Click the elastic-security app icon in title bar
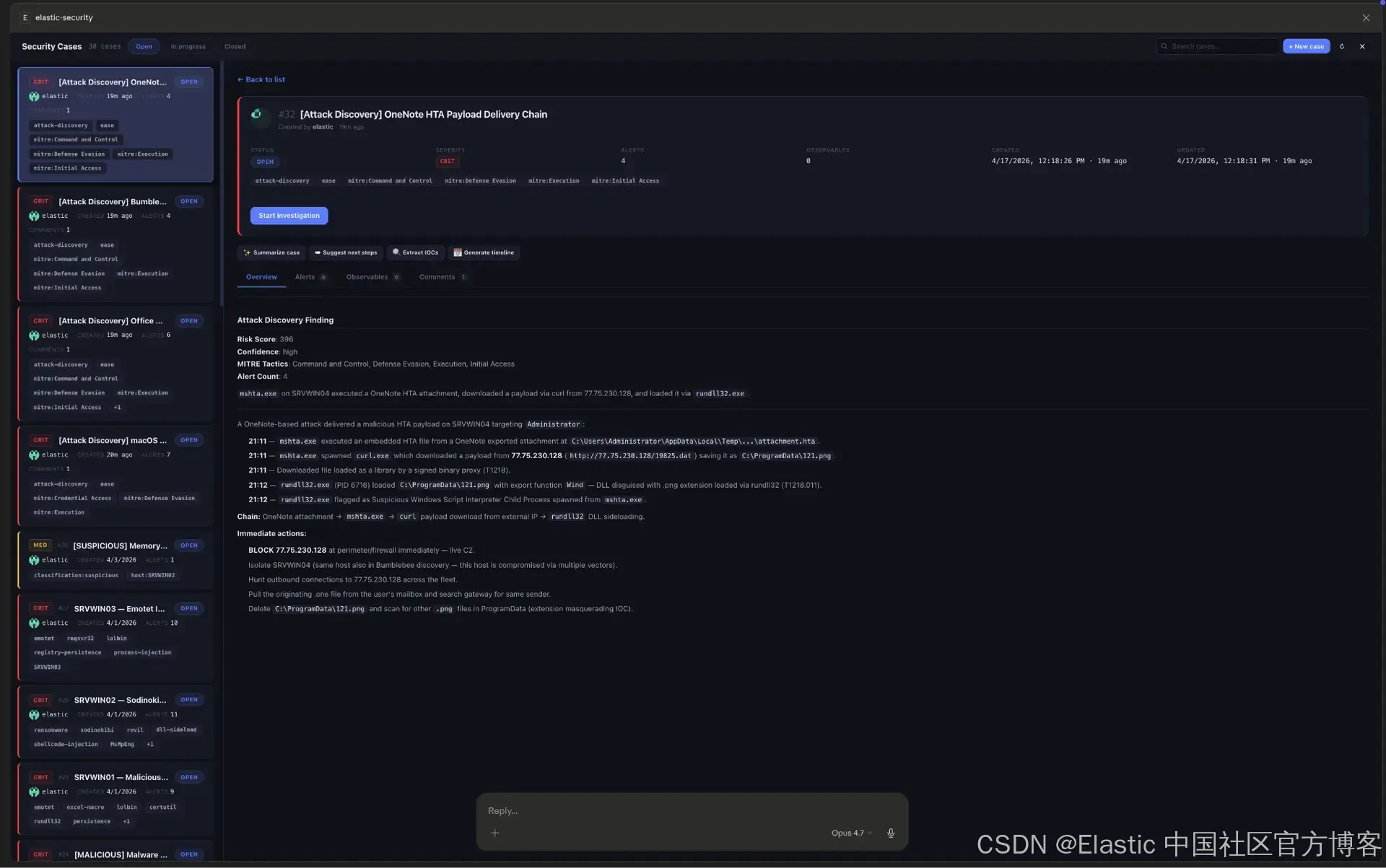Viewport: 1386px width, 868px height. [25, 17]
